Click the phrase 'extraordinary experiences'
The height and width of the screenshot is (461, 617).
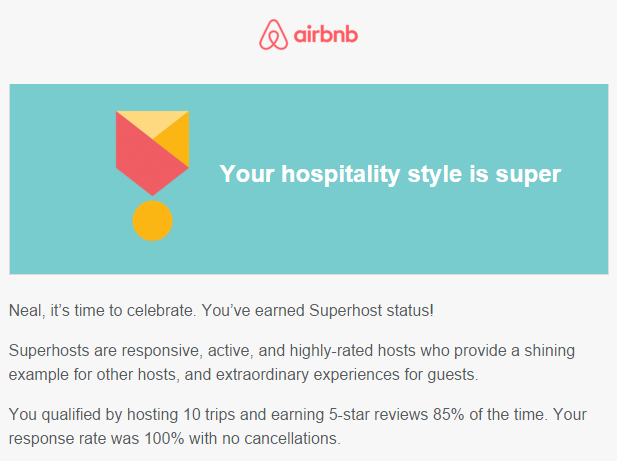coord(307,374)
